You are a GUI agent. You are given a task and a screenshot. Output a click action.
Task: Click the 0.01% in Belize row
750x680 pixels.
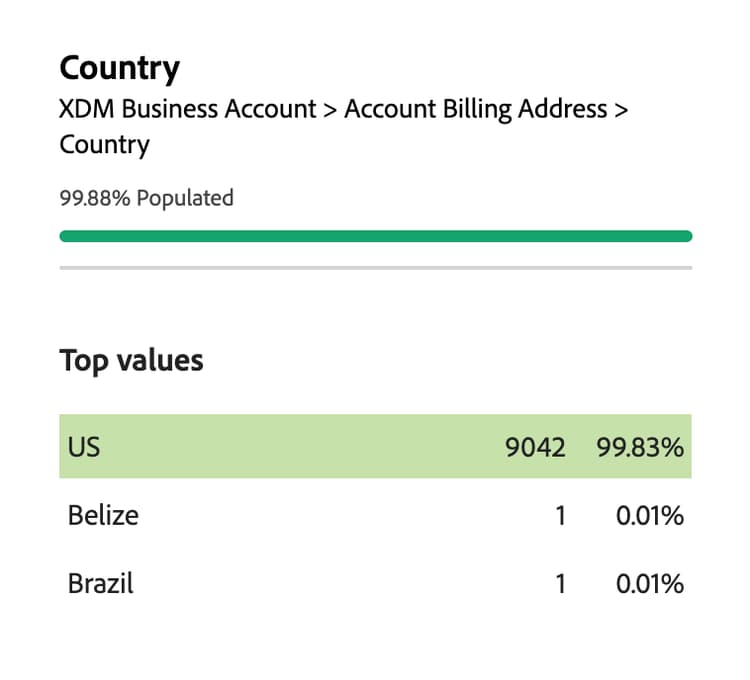[x=650, y=515]
